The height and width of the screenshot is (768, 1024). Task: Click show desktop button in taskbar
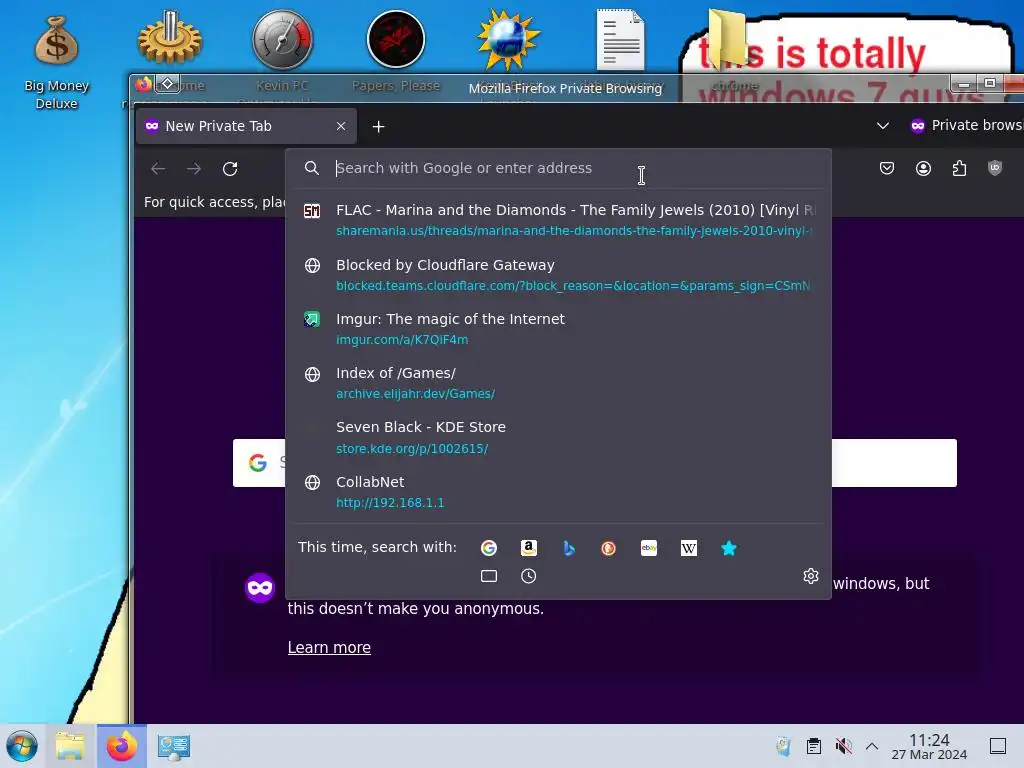coord(998,746)
